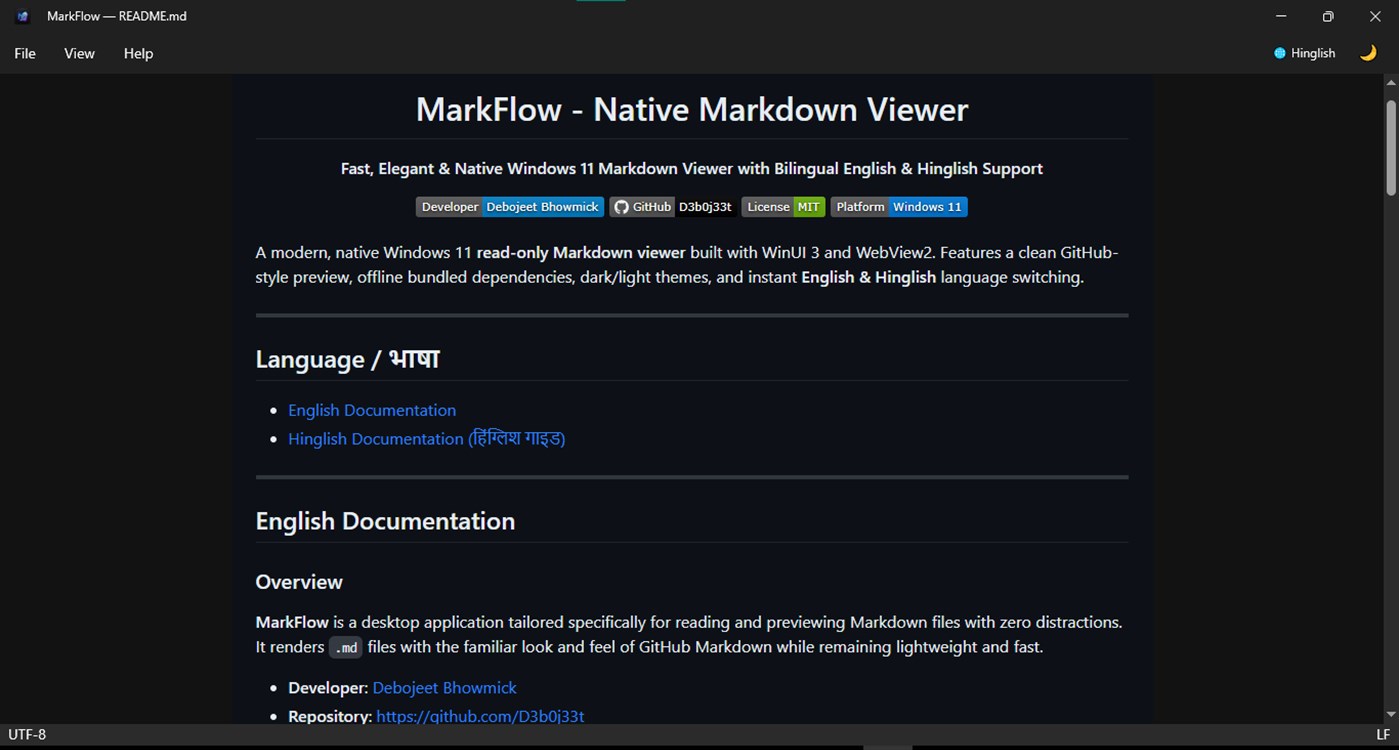Click the Language / भाषा heading
The width and height of the screenshot is (1399, 750).
347,359
